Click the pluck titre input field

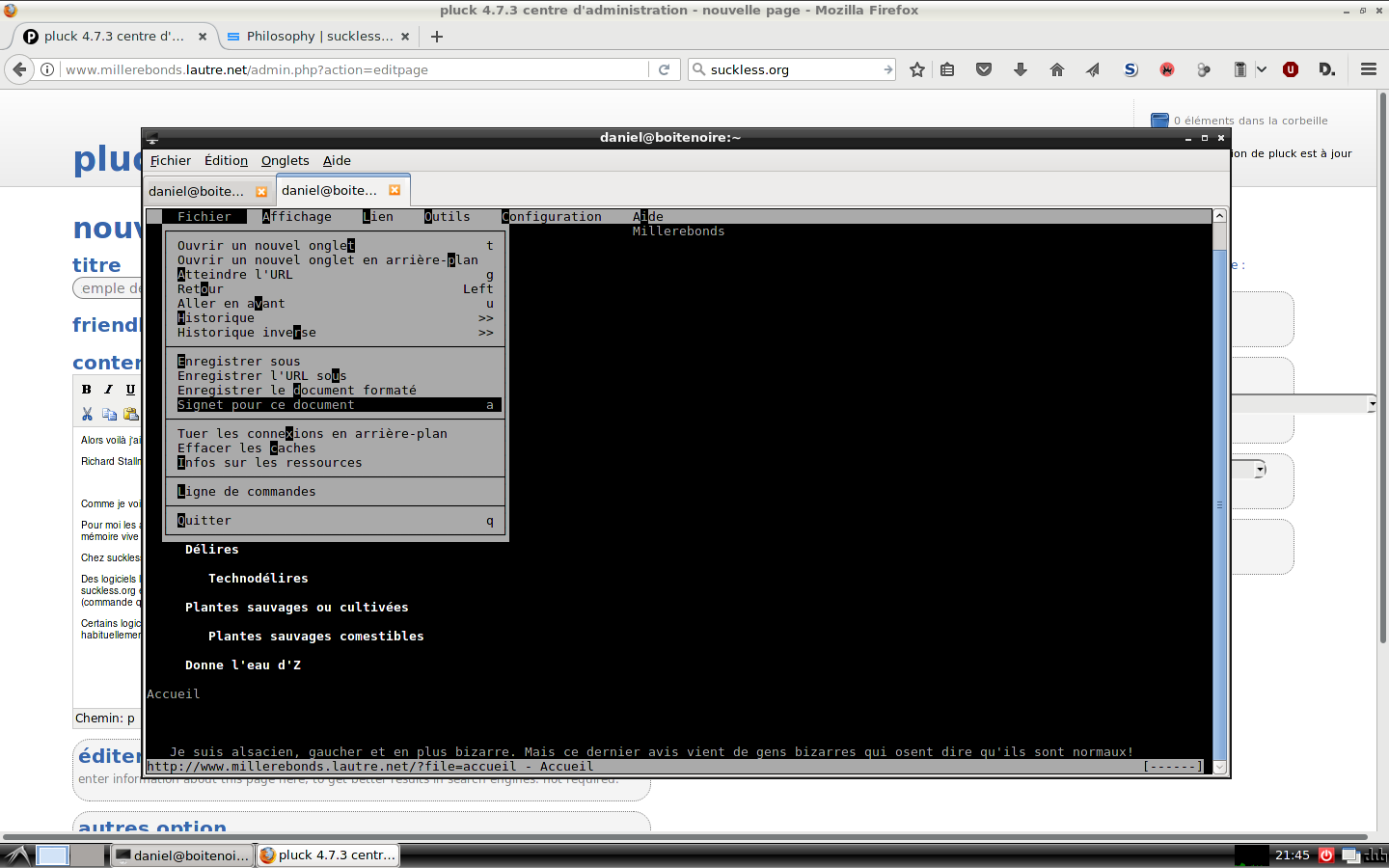(107, 288)
